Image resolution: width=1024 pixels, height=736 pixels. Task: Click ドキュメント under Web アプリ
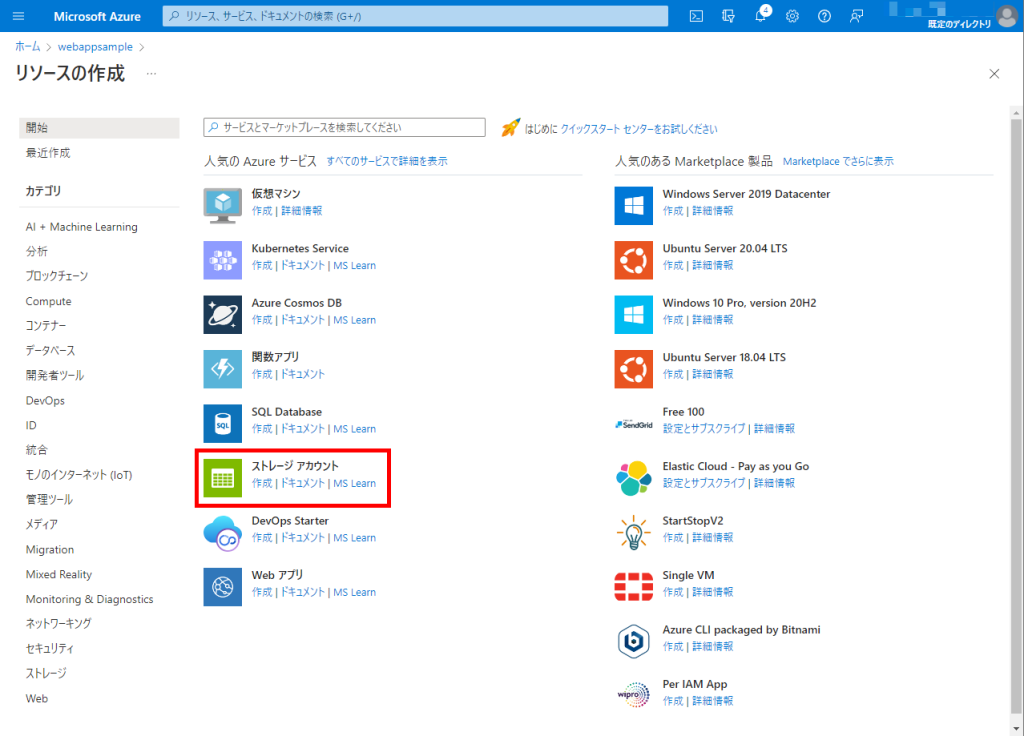point(302,592)
